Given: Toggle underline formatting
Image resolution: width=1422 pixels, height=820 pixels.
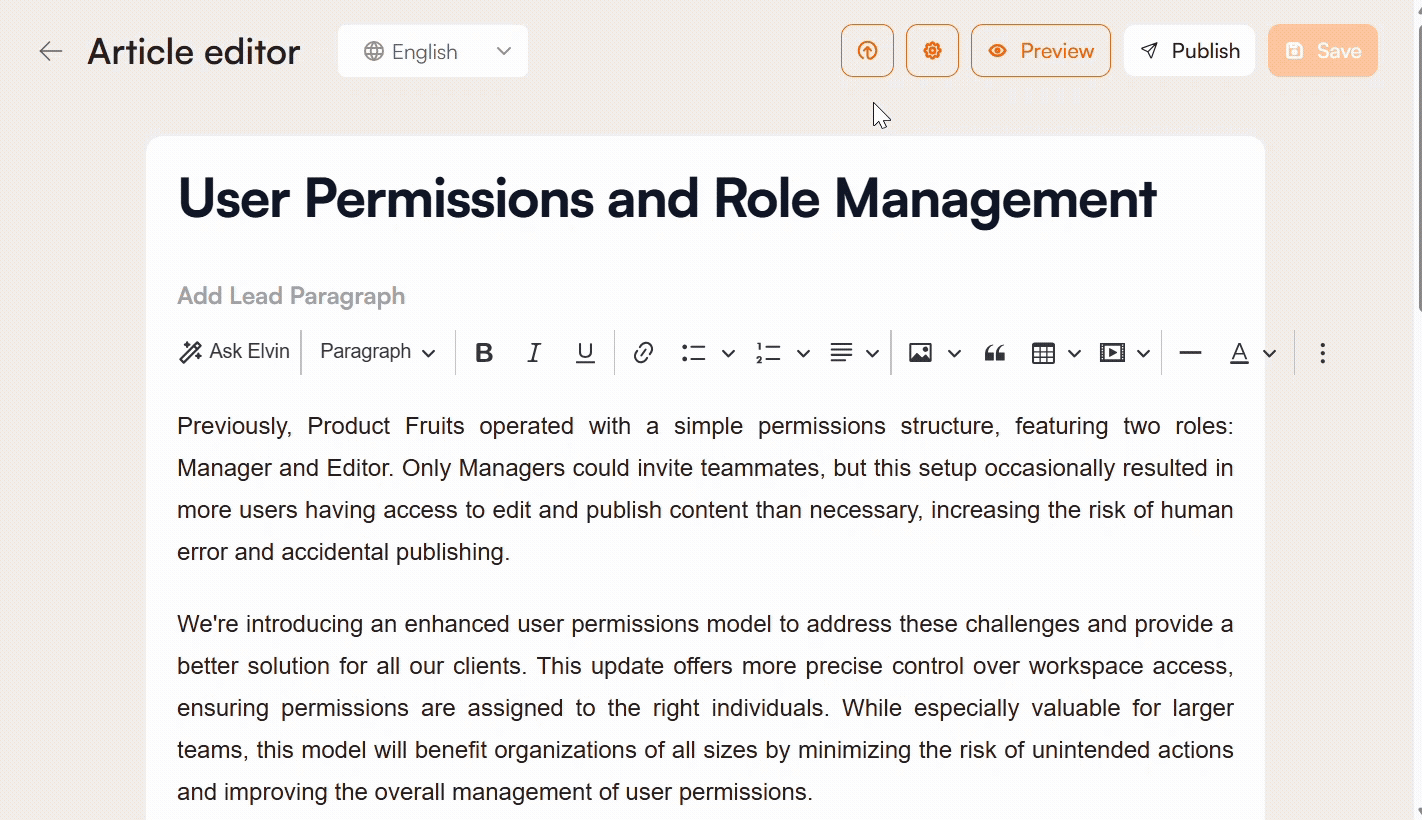Looking at the screenshot, I should (x=585, y=353).
